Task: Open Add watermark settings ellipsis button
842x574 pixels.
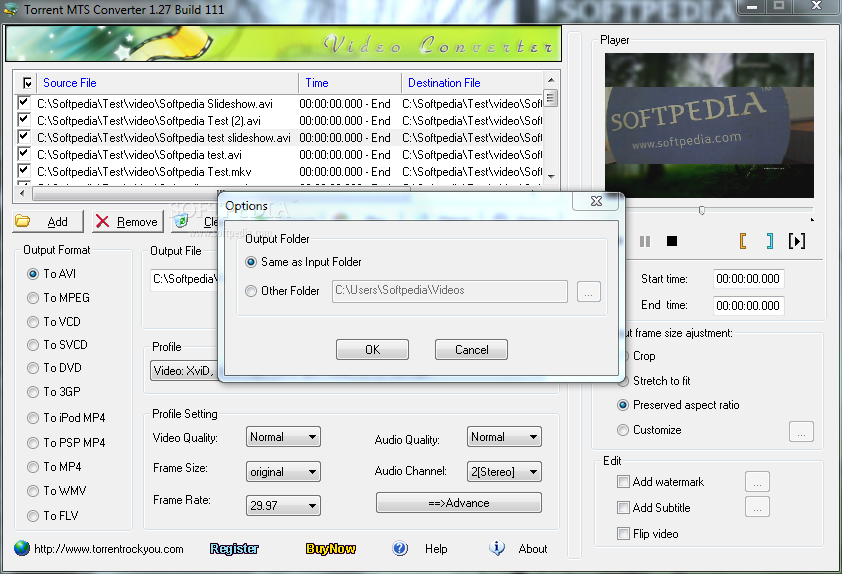Action: [x=757, y=482]
